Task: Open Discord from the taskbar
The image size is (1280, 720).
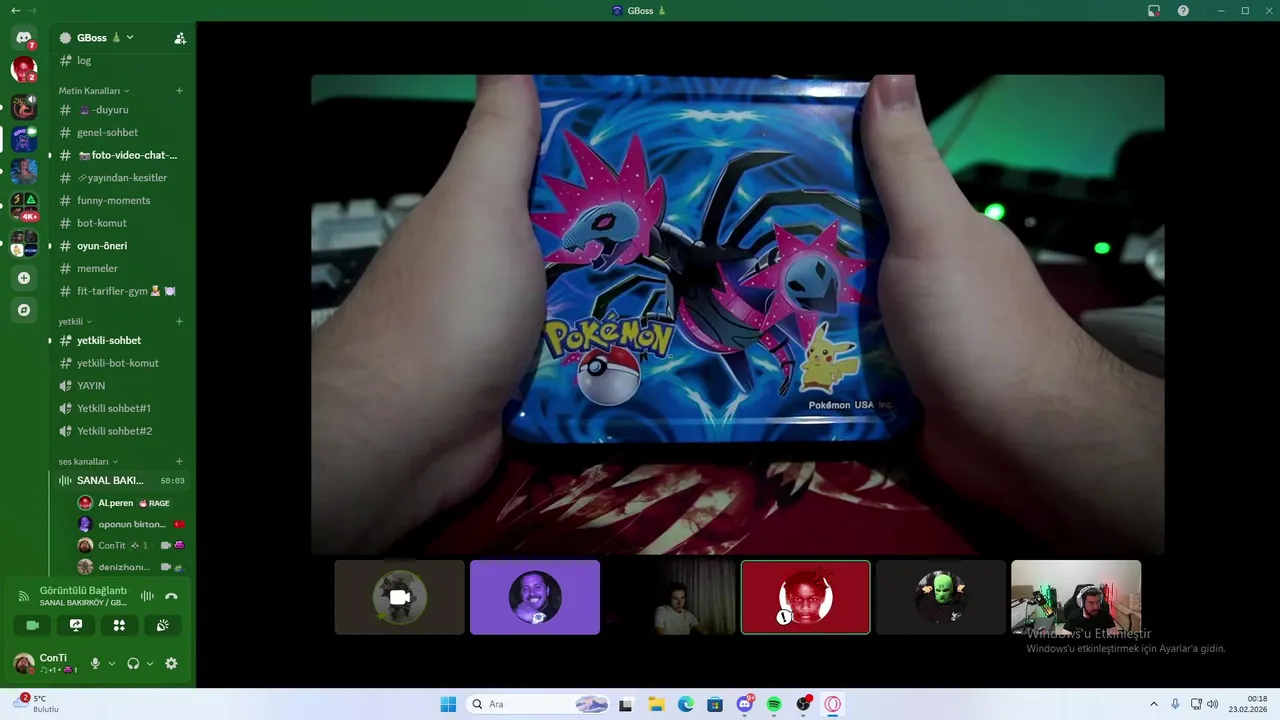Action: (745, 704)
